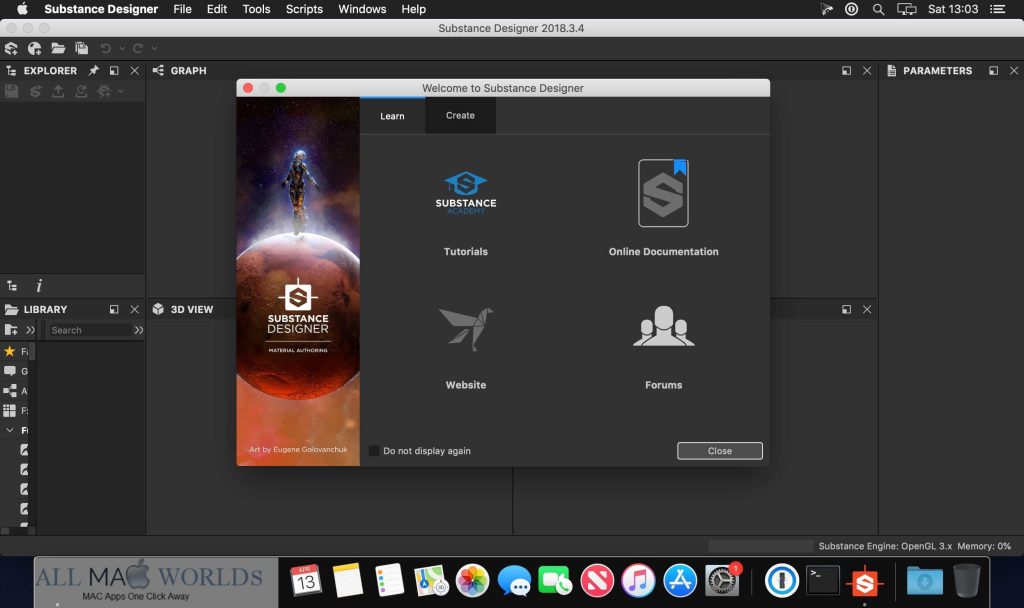Image resolution: width=1024 pixels, height=608 pixels.
Task: Switch to the Learn tab
Action: coord(392,116)
